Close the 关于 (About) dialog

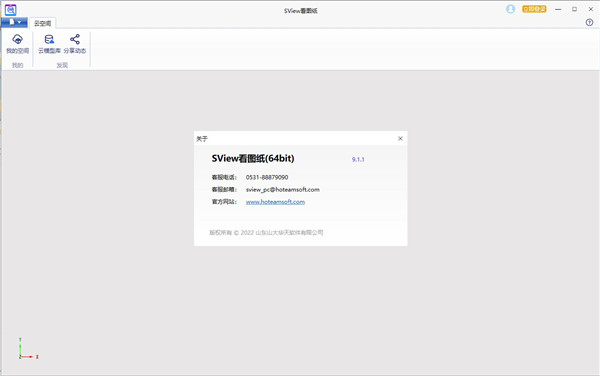[x=400, y=138]
